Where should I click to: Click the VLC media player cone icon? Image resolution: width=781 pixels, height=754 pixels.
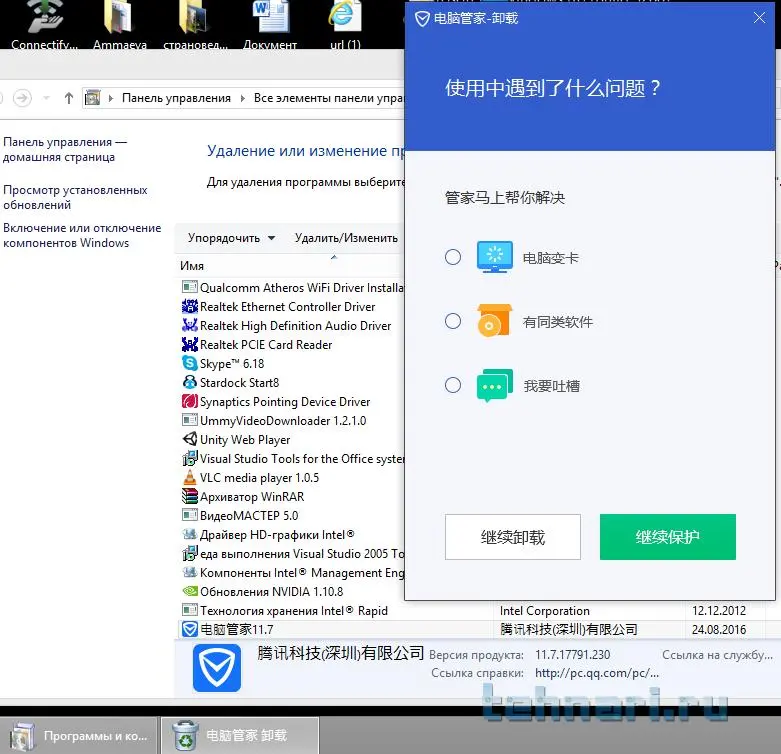point(190,477)
